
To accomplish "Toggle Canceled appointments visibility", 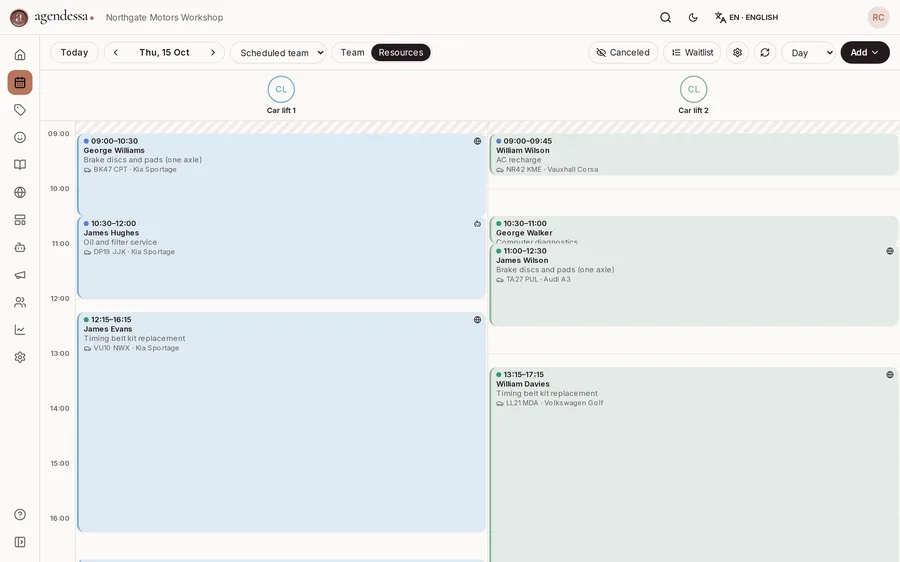I will 623,52.
